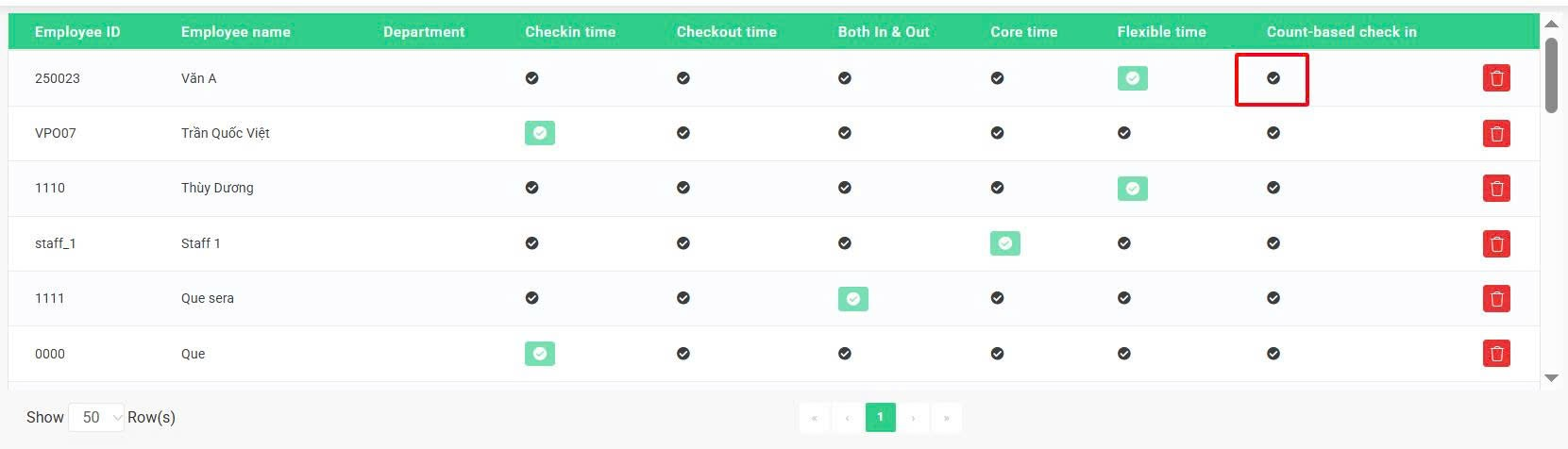The width and height of the screenshot is (1568, 449).
Task: Open the rows-per-page dropdown showing 50
Action: point(96,417)
